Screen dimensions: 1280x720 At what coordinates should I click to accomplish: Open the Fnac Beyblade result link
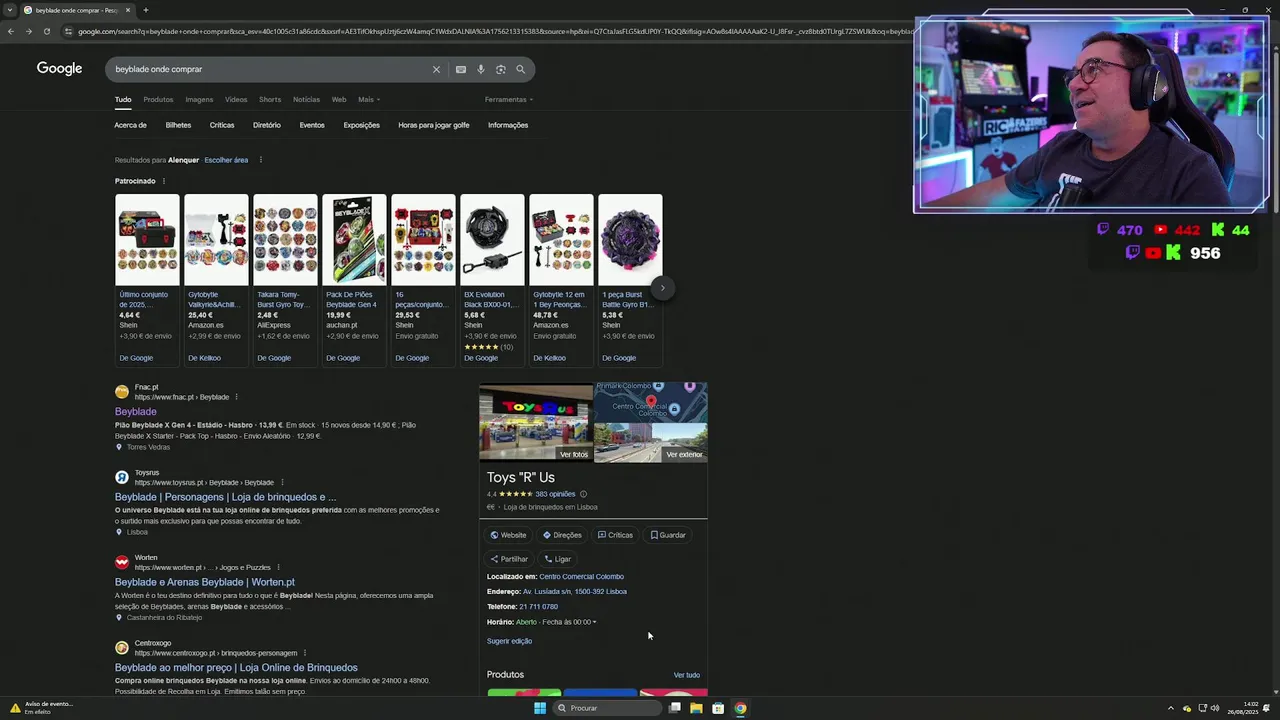coord(135,411)
